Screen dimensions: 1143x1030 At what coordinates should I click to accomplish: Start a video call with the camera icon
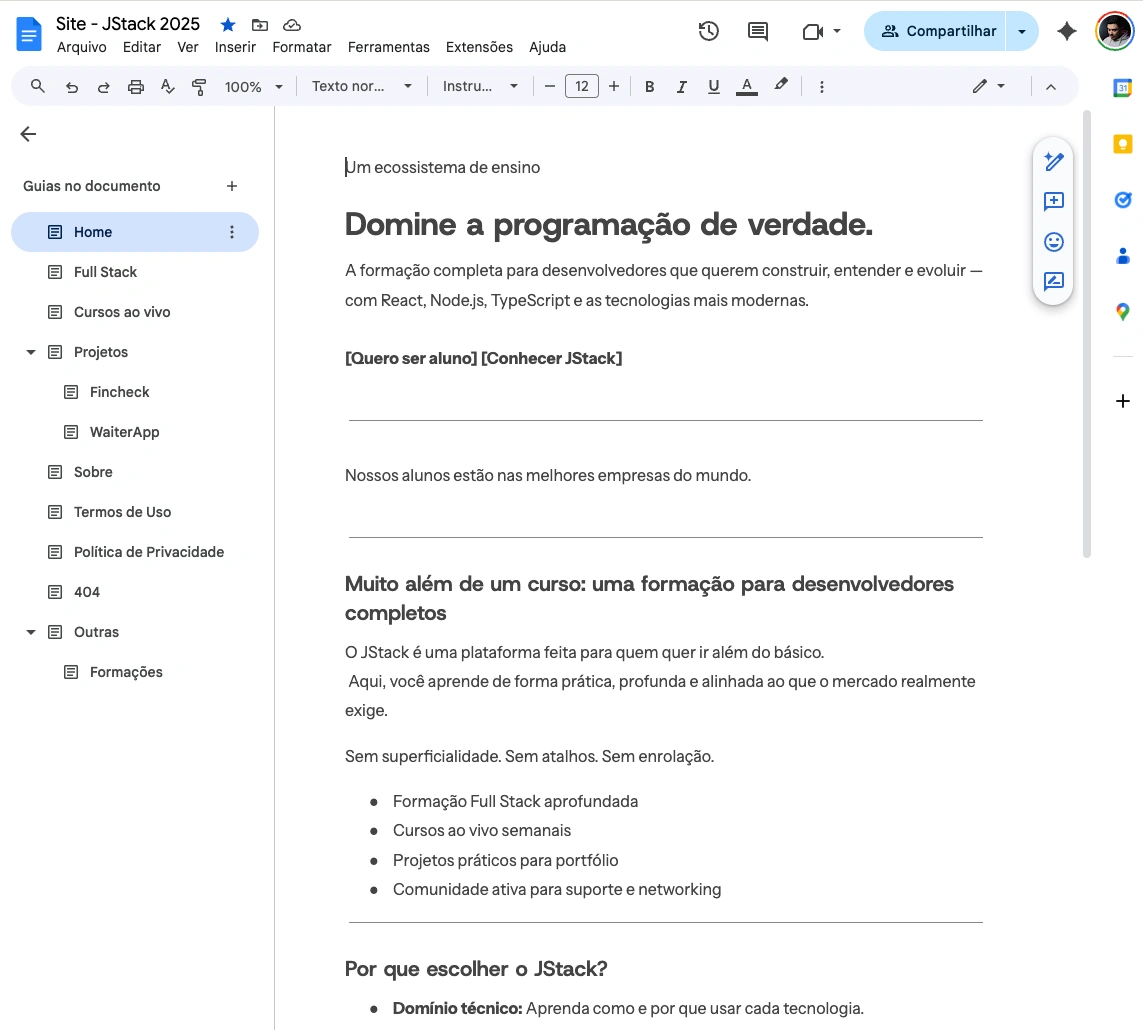click(x=812, y=31)
